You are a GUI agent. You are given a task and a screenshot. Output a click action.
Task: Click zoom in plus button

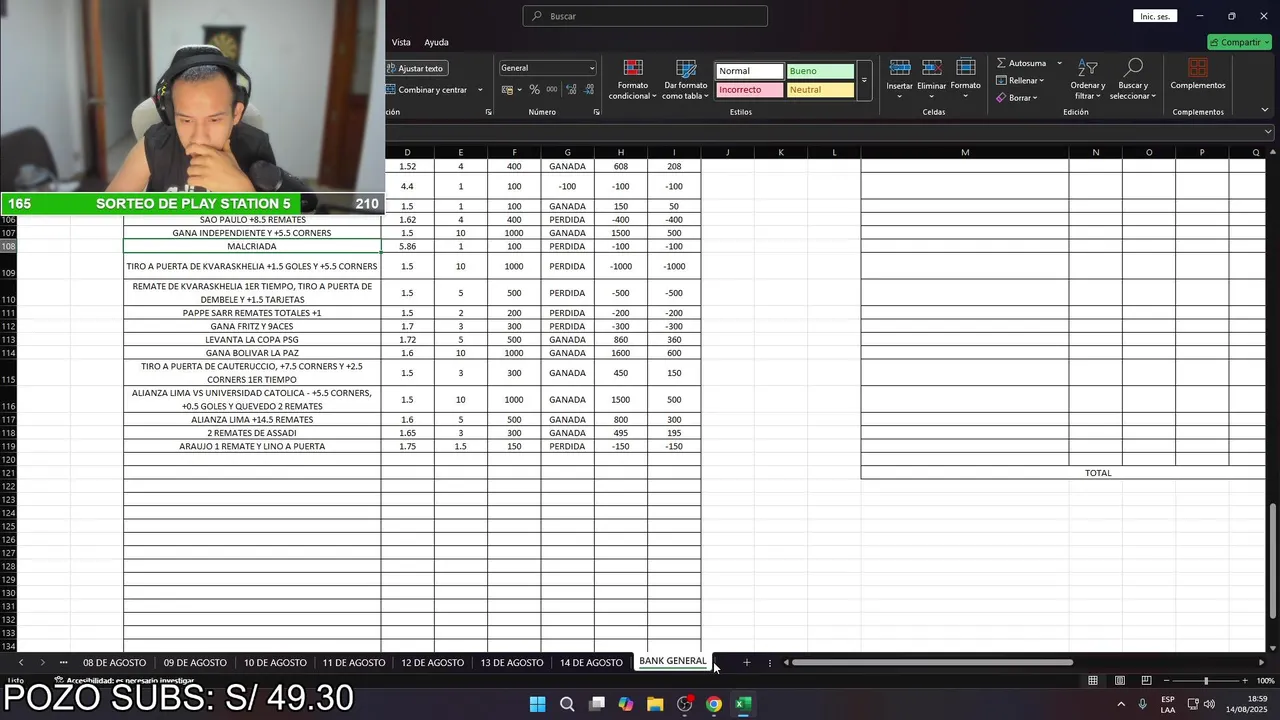pos(1244,681)
